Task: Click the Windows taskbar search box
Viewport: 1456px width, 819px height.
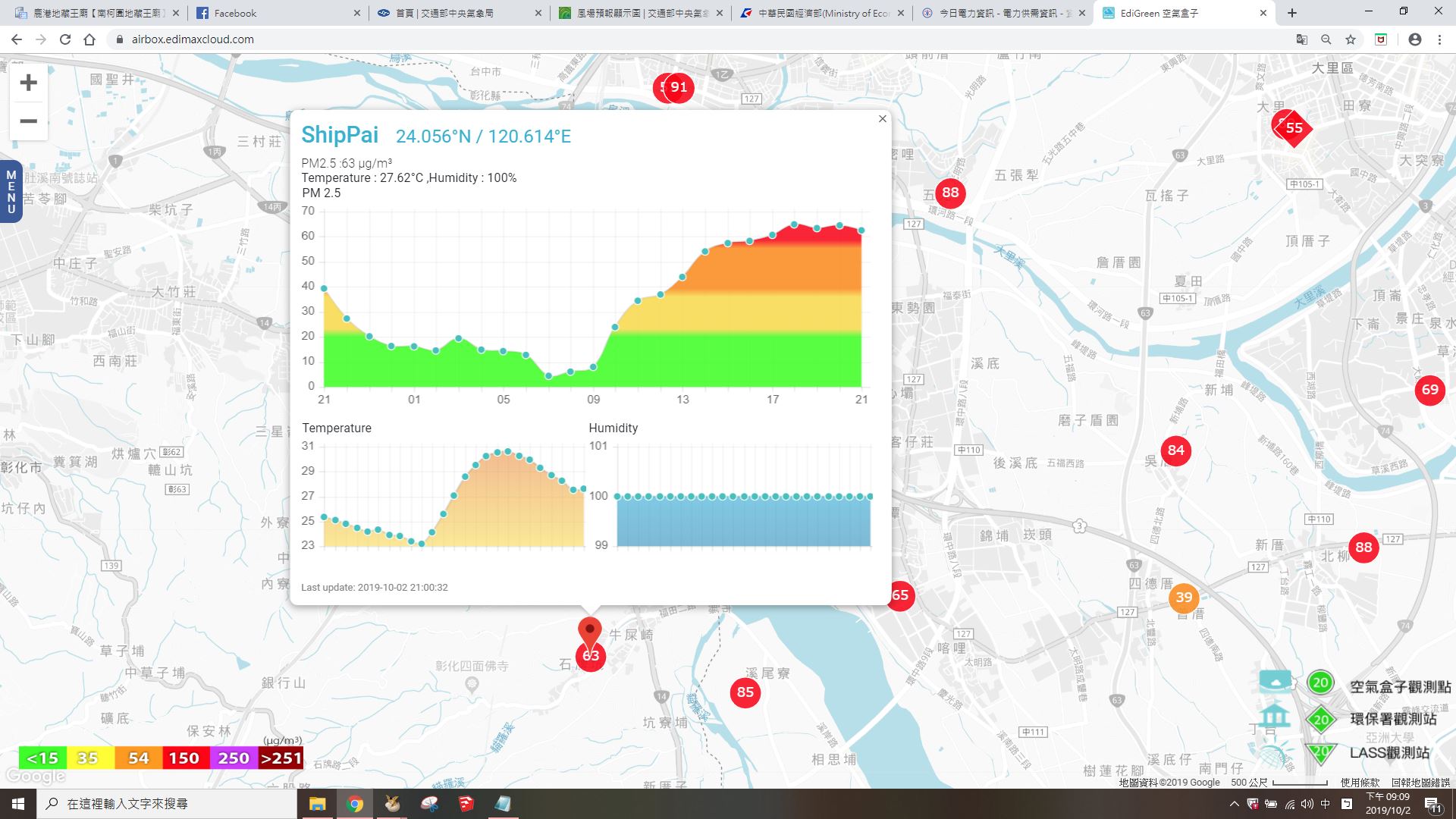Action: click(x=167, y=804)
